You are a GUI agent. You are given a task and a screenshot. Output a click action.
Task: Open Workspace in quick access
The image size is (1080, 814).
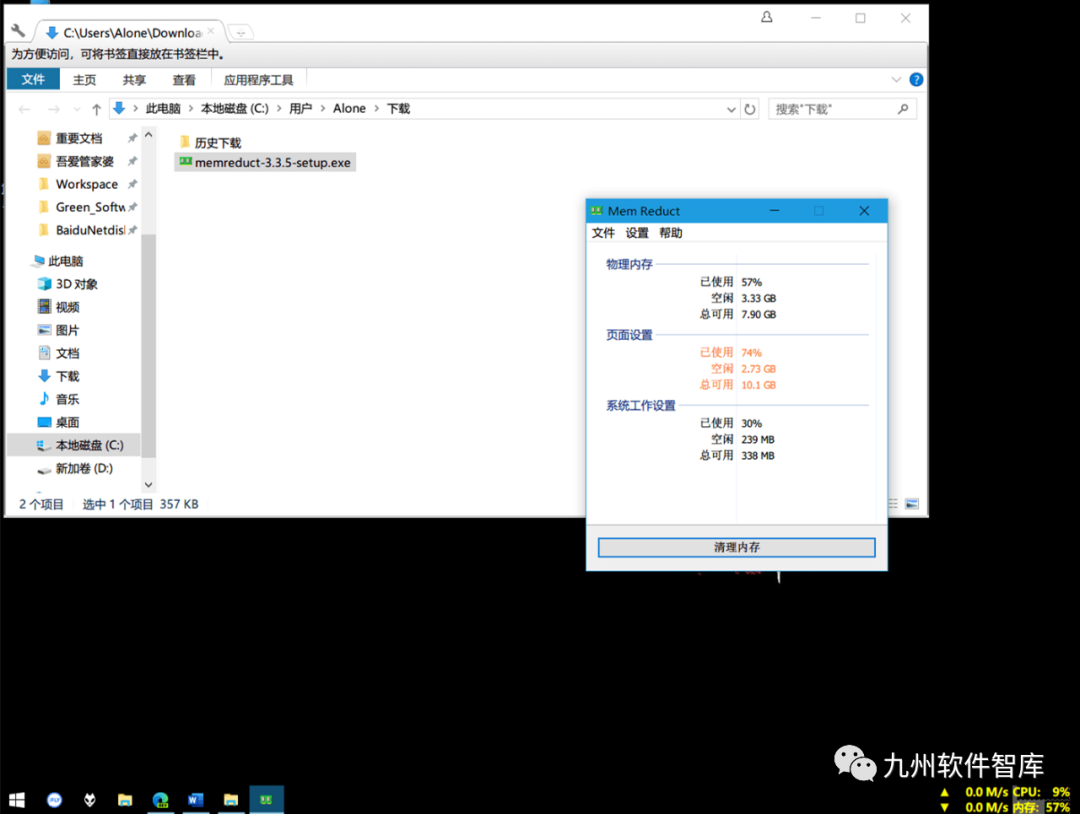pos(87,185)
